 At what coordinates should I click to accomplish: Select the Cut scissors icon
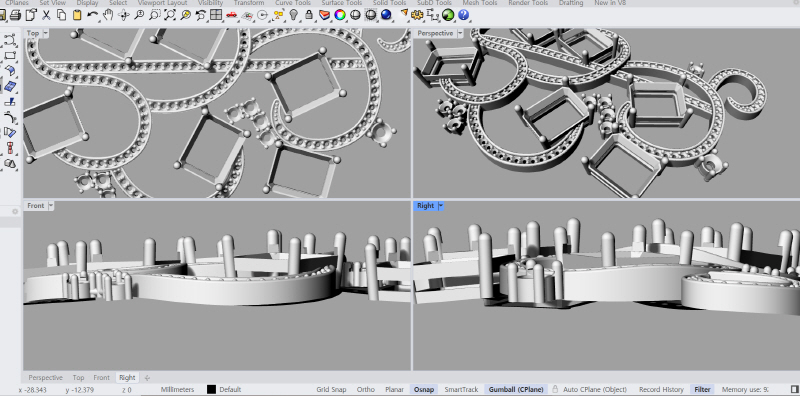click(46, 15)
